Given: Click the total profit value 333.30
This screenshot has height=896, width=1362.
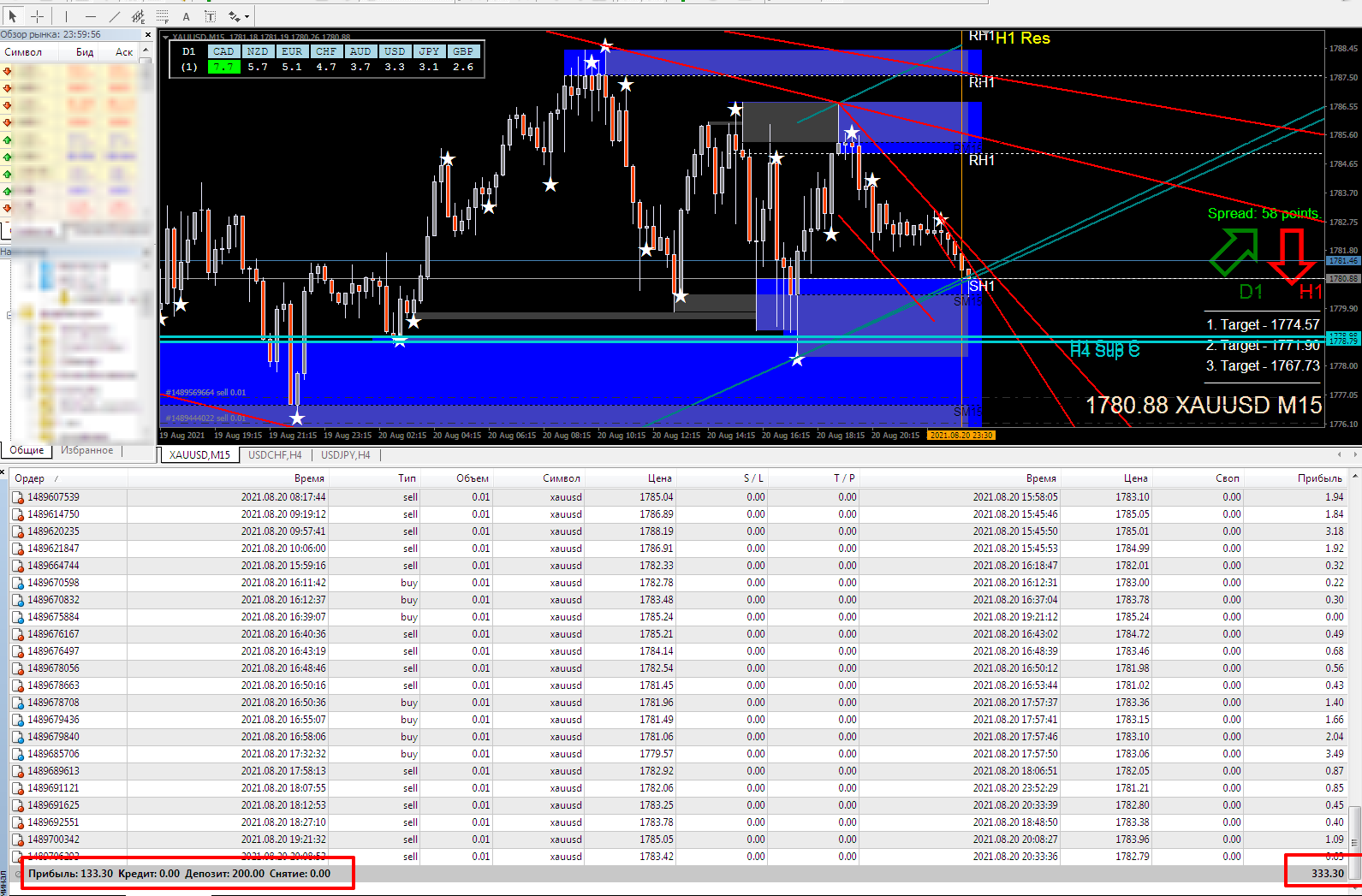Looking at the screenshot, I should click(1327, 874).
